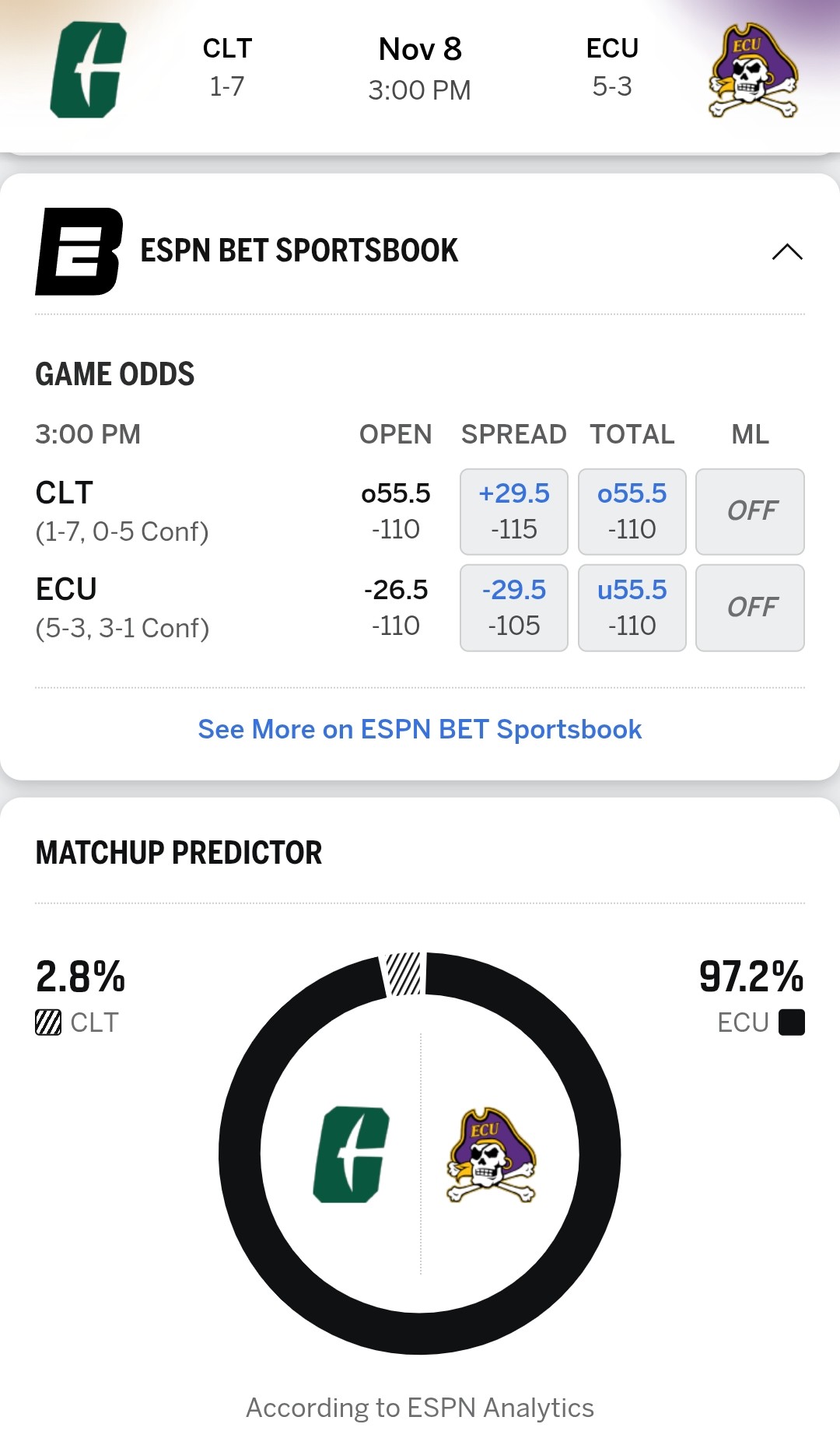
Task: Tap the ESPN BET SPORTSBOOK title
Action: [299, 251]
